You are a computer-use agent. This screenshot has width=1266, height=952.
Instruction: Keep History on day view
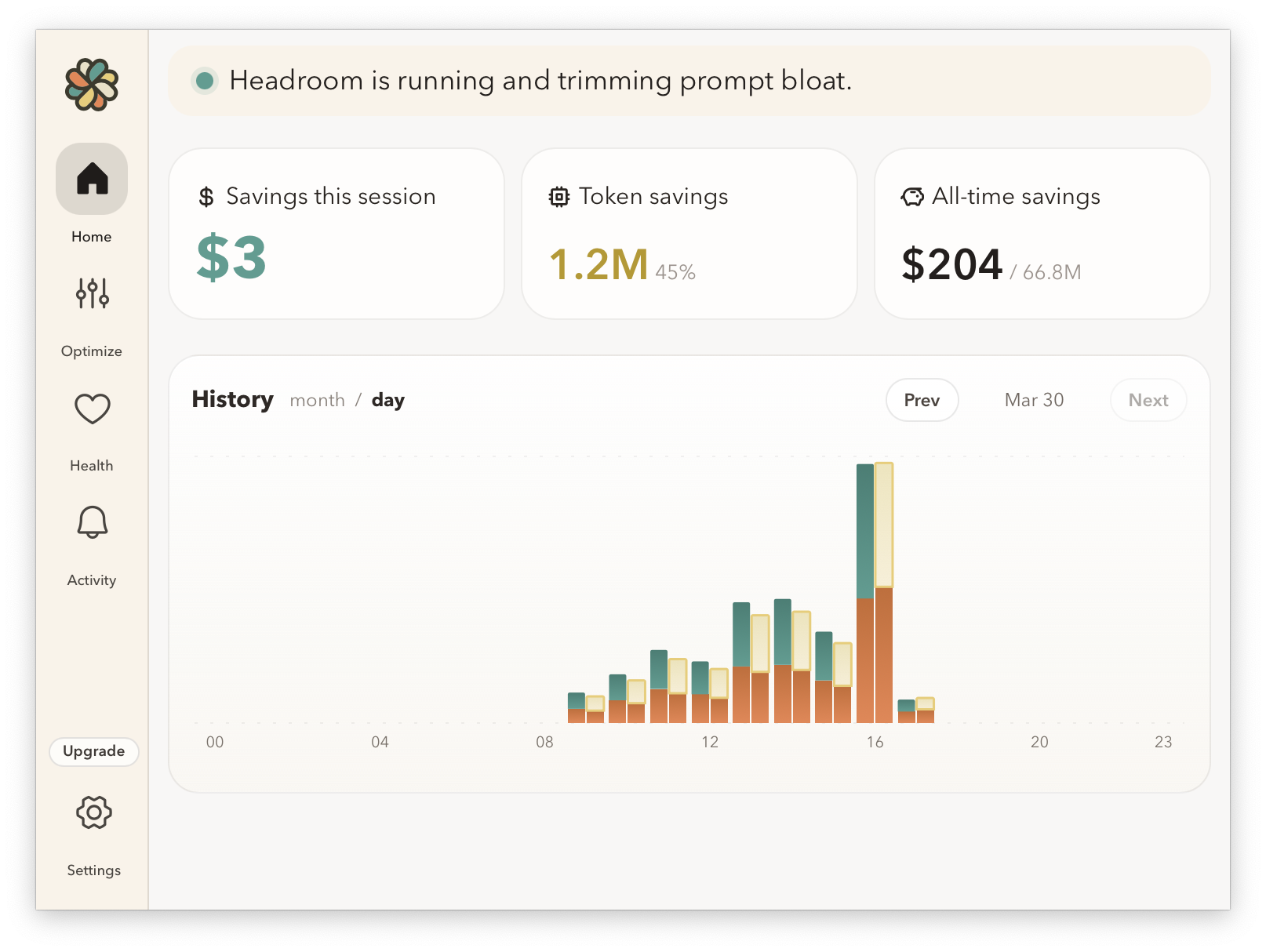point(387,400)
